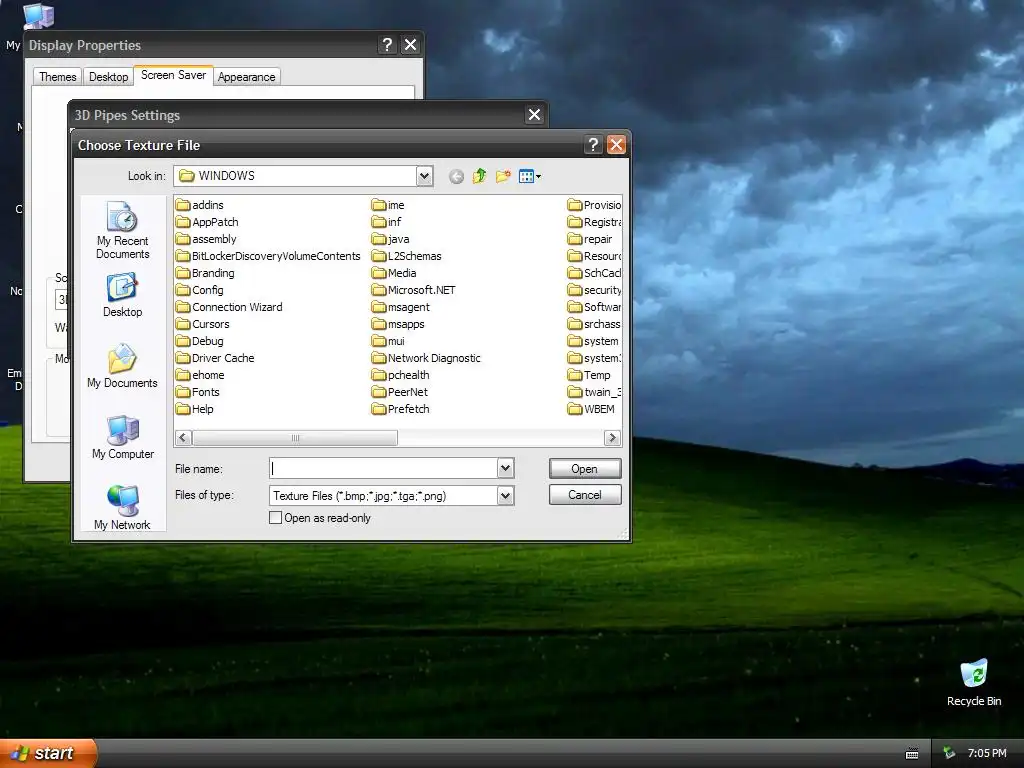
Task: Click inside the File name text field
Action: tap(383, 468)
